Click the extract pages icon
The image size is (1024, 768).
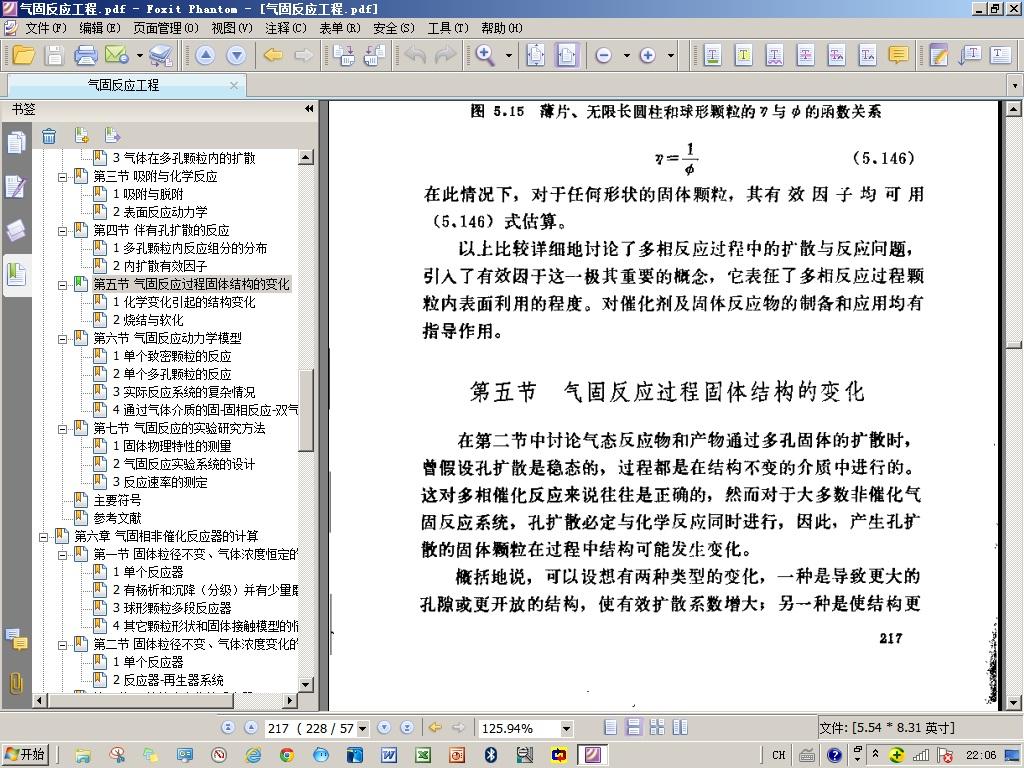point(374,55)
